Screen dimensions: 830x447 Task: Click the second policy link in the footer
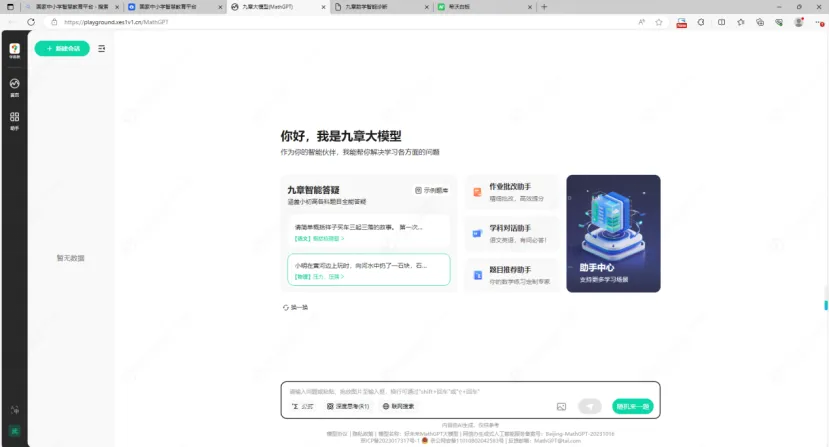point(362,434)
